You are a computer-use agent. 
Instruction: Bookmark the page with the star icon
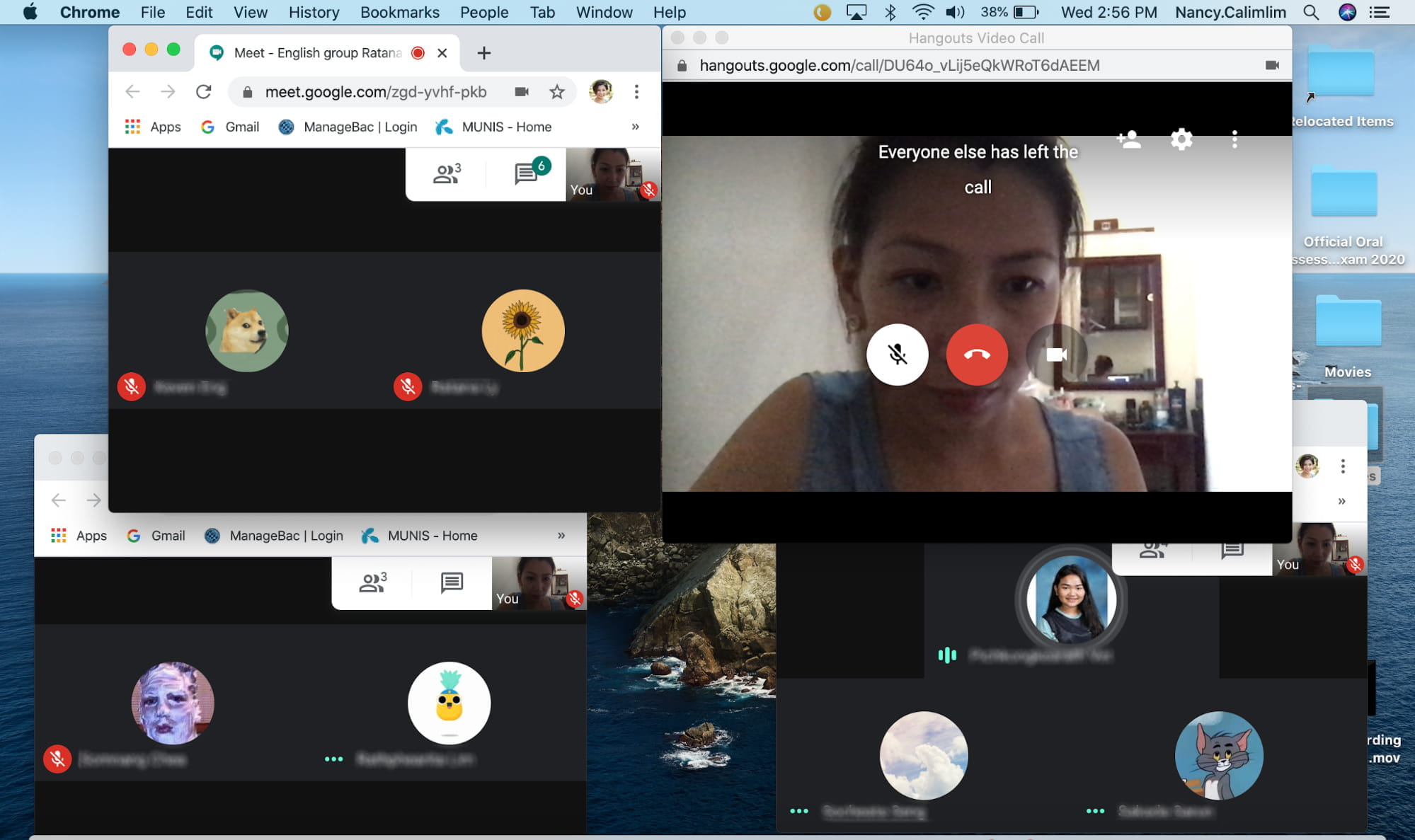click(557, 92)
